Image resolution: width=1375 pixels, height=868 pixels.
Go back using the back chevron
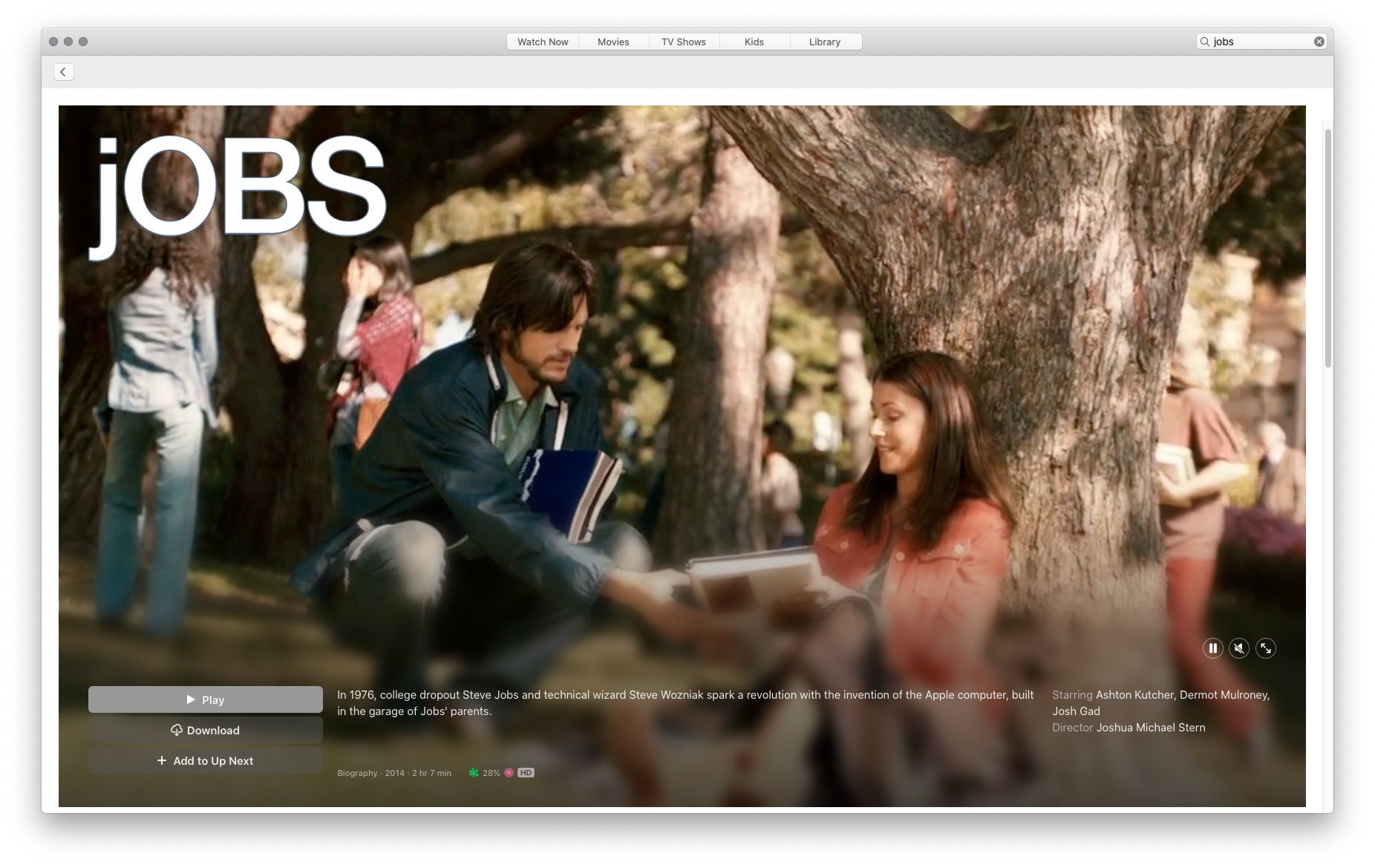[x=64, y=72]
